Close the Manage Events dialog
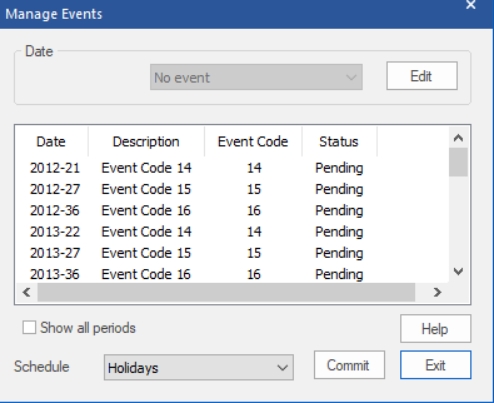 [470, 5]
